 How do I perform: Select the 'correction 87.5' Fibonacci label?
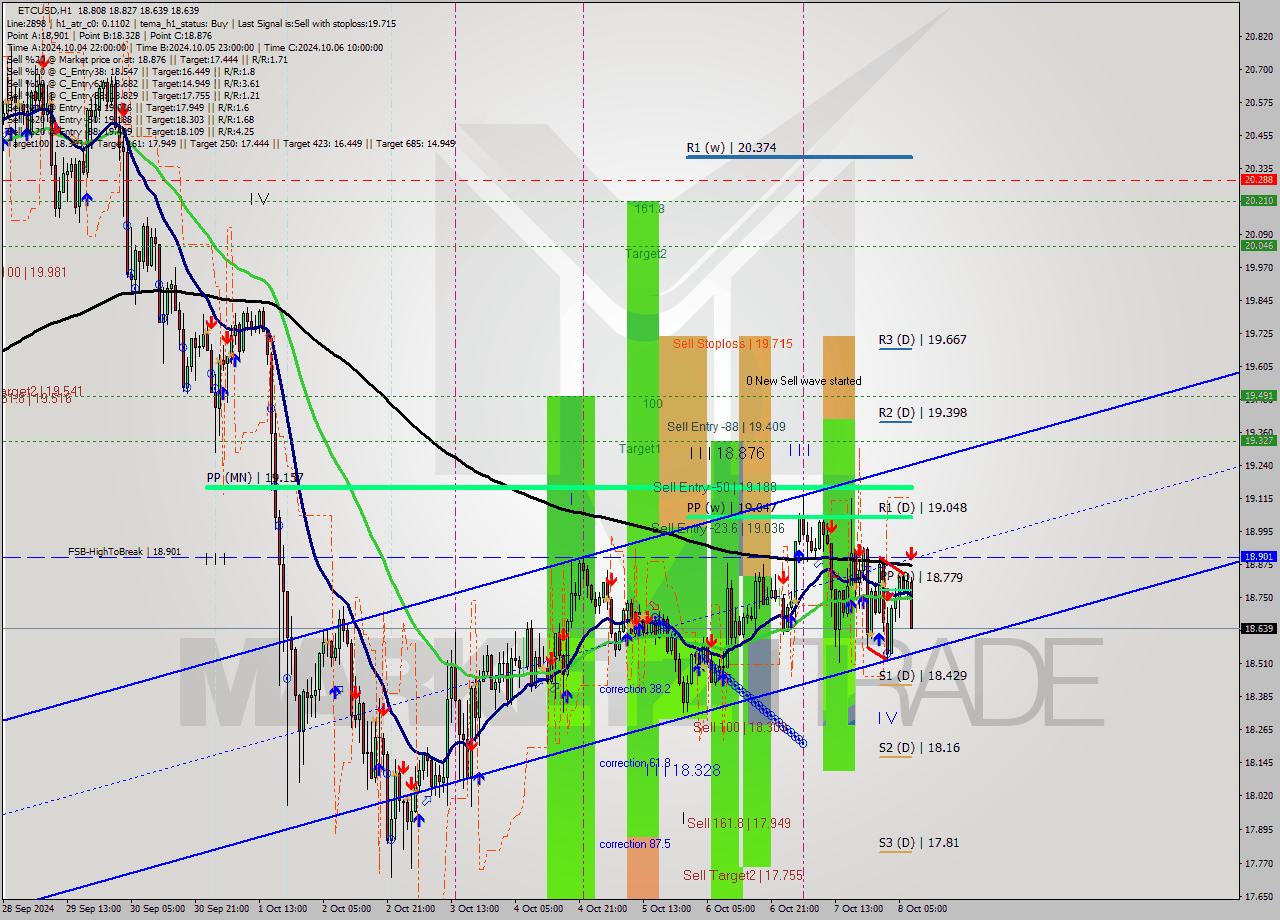635,845
